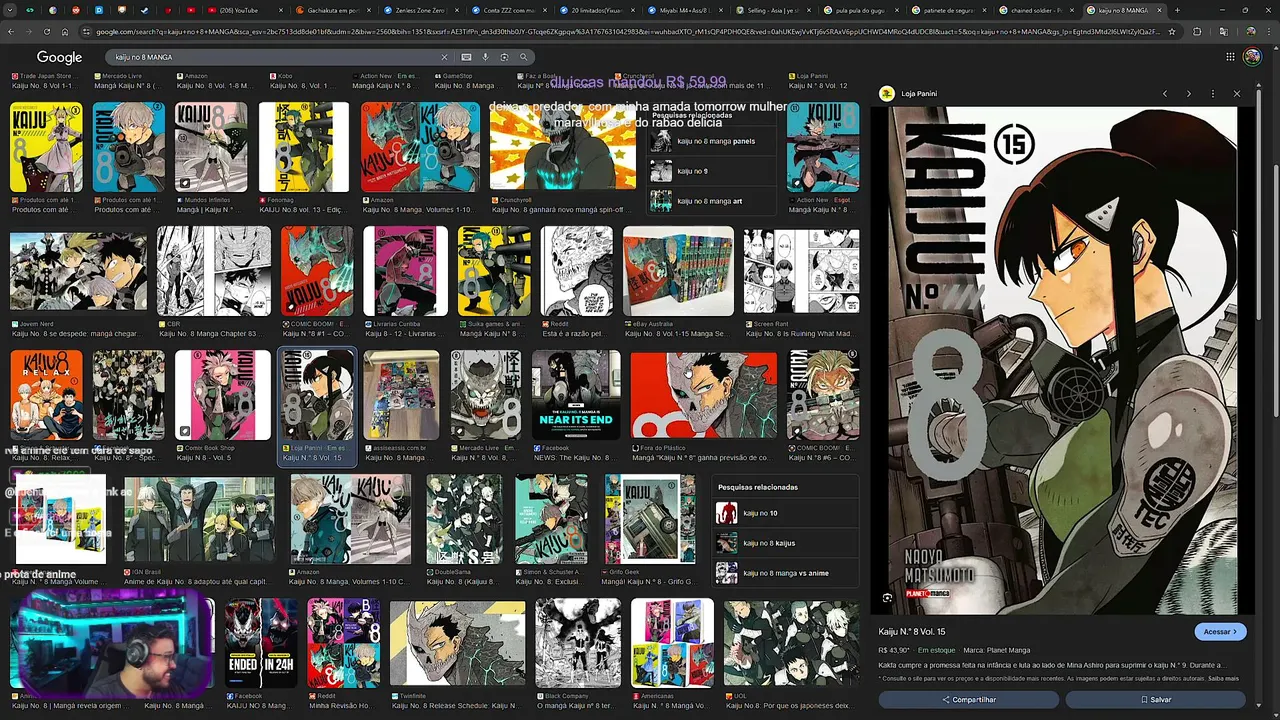1280x720 pixels.
Task: Open the Loja Panini store icon
Action: [886, 94]
